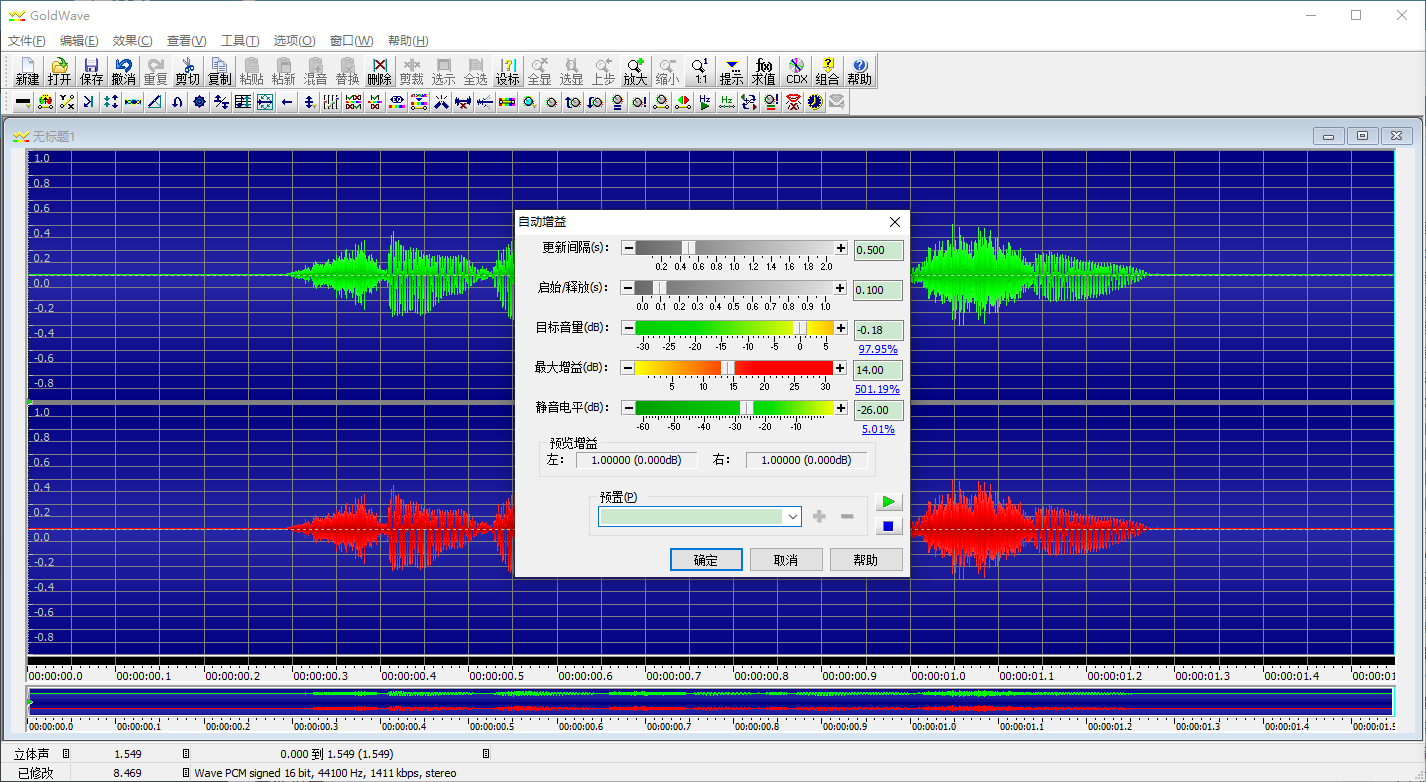Image resolution: width=1426 pixels, height=782 pixels.
Task: Zoom in with the 放大 icon
Action: (x=635, y=71)
